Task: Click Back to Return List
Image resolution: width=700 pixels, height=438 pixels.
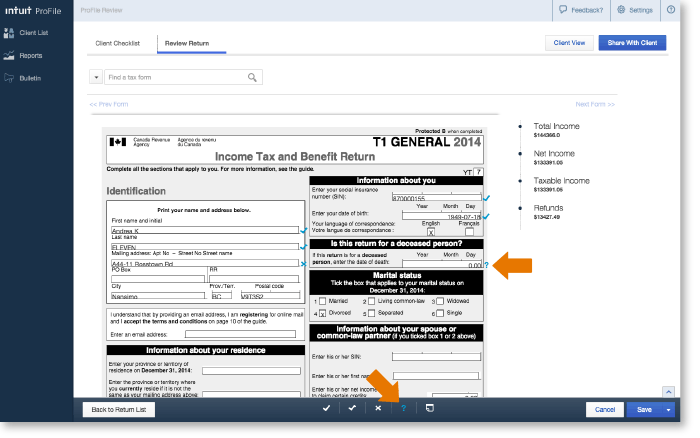Action: pos(119,409)
